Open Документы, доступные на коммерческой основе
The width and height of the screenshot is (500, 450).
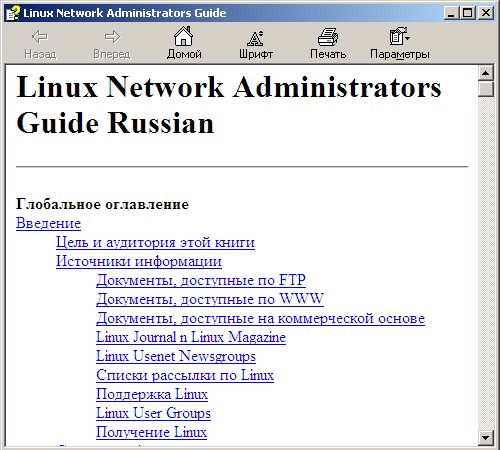[x=260, y=318]
